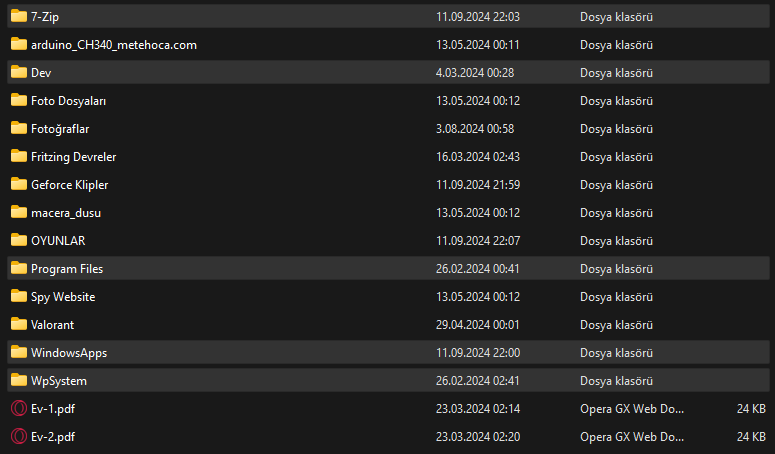This screenshot has height=454, width=775.
Task: Click the Dosya klasörü type of Dev
Action: point(616,73)
